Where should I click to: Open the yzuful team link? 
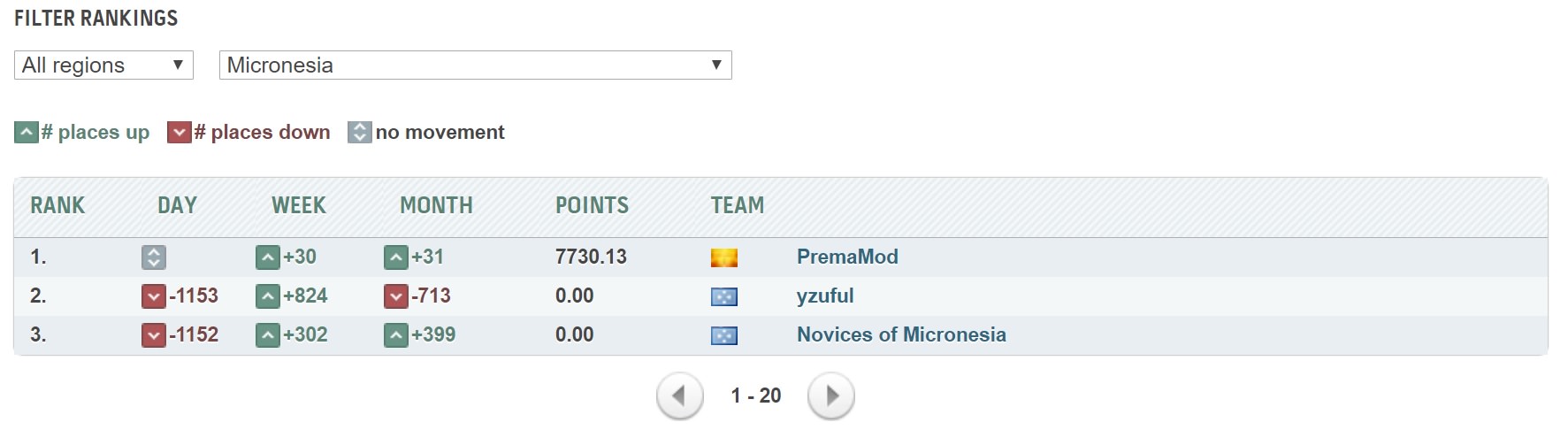coord(825,296)
